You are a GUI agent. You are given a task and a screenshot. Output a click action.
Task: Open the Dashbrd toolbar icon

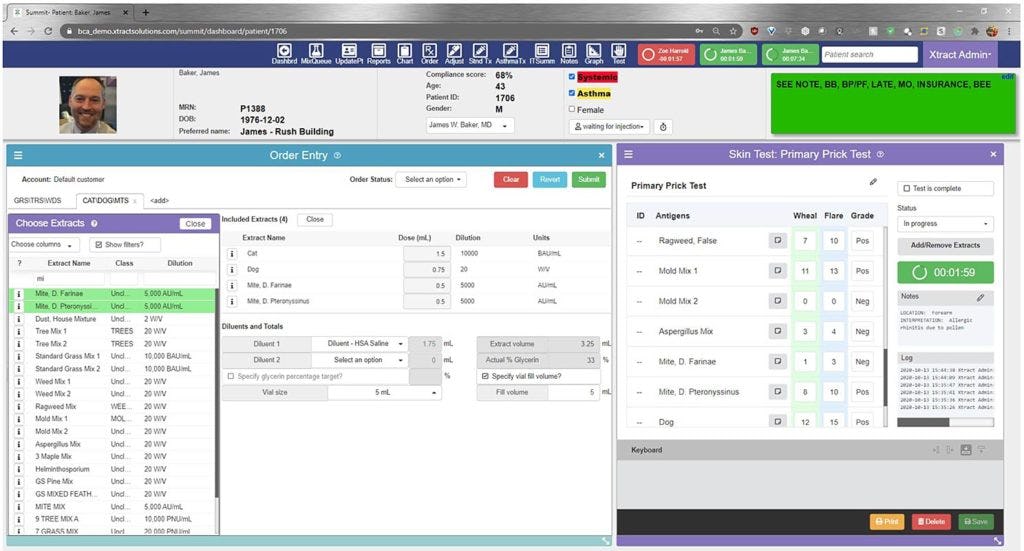[284, 54]
